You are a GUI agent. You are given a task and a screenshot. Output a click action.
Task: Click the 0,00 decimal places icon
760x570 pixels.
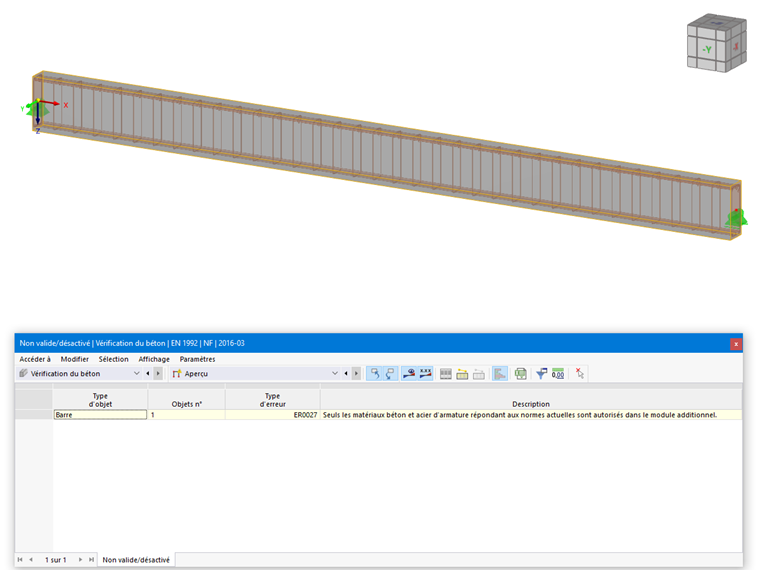[558, 374]
